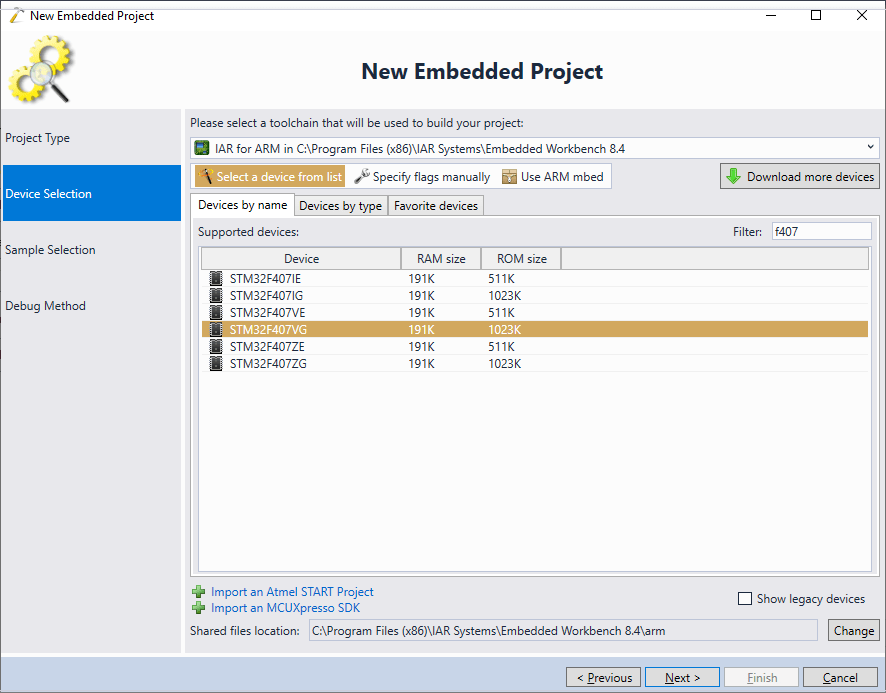Click the wrench icon for manual flags
The image size is (886, 693).
(362, 176)
